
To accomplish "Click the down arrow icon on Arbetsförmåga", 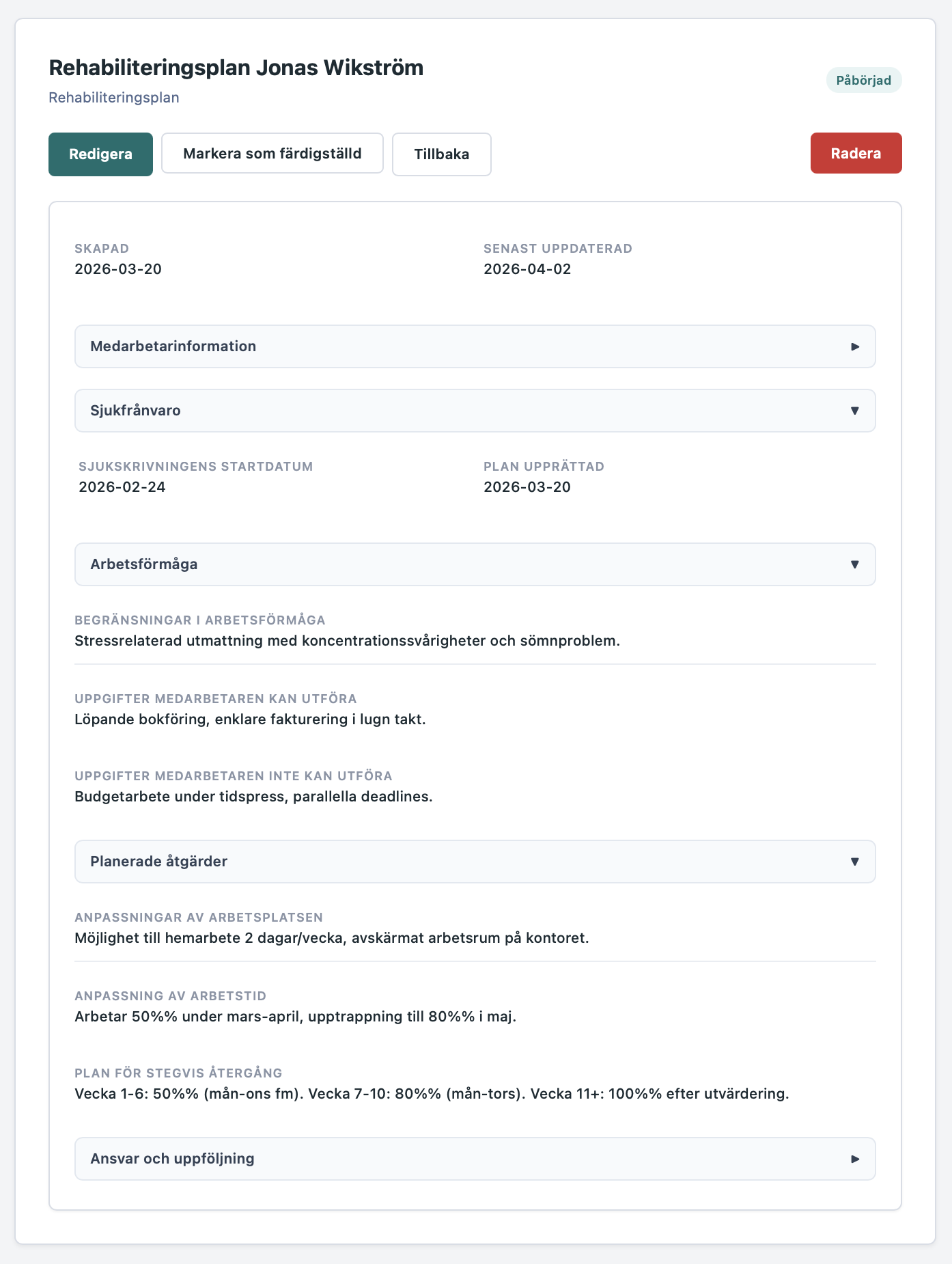I will (854, 564).
